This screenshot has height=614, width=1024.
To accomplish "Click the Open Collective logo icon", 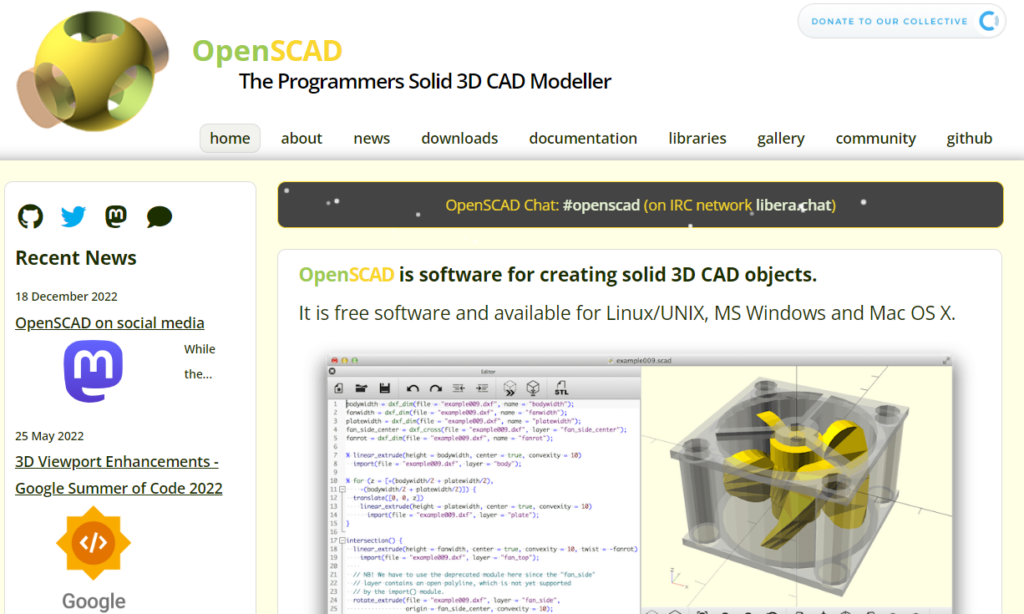I will (x=989, y=21).
